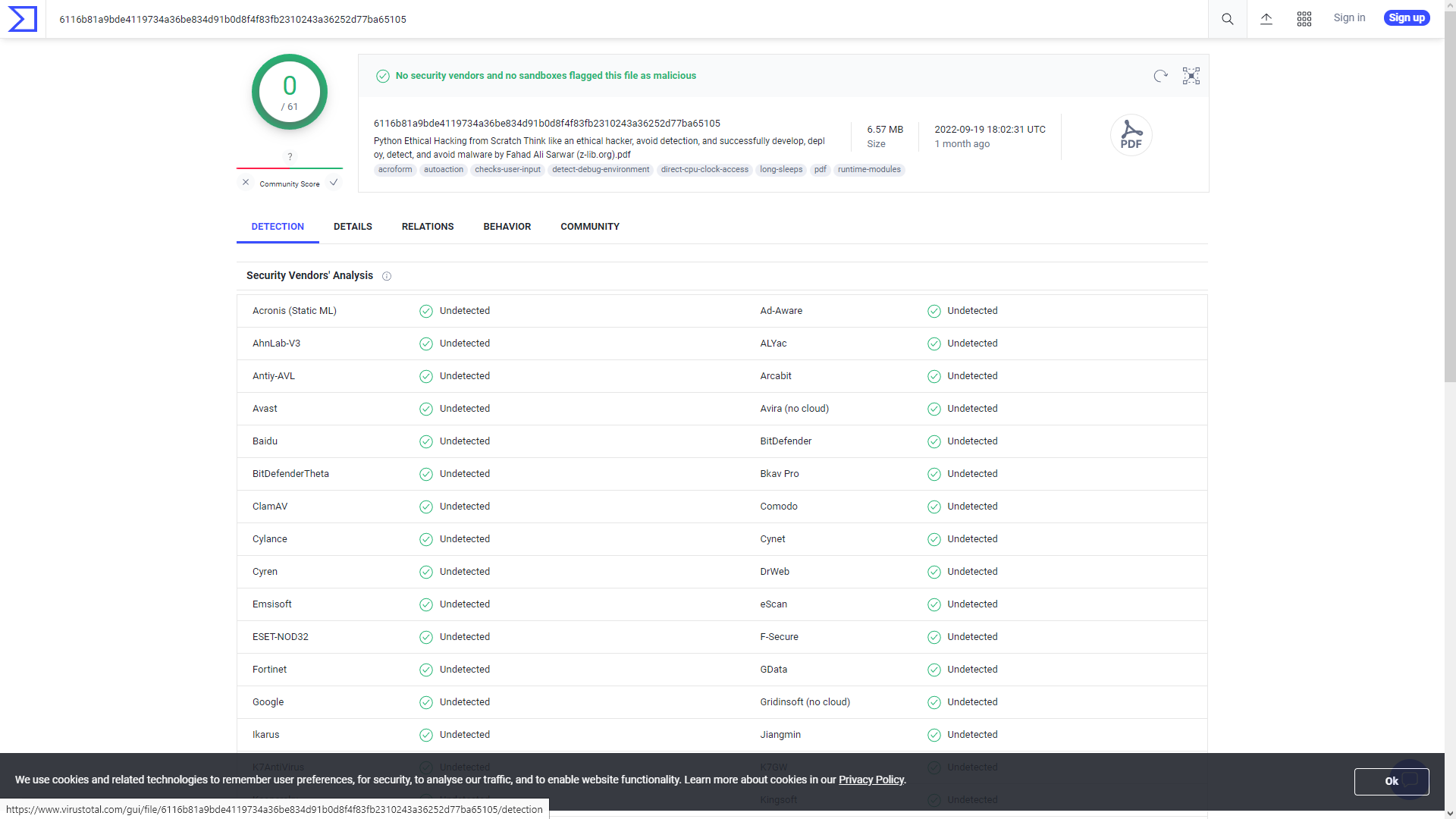Click the Cylance undetected check icon

click(x=426, y=540)
